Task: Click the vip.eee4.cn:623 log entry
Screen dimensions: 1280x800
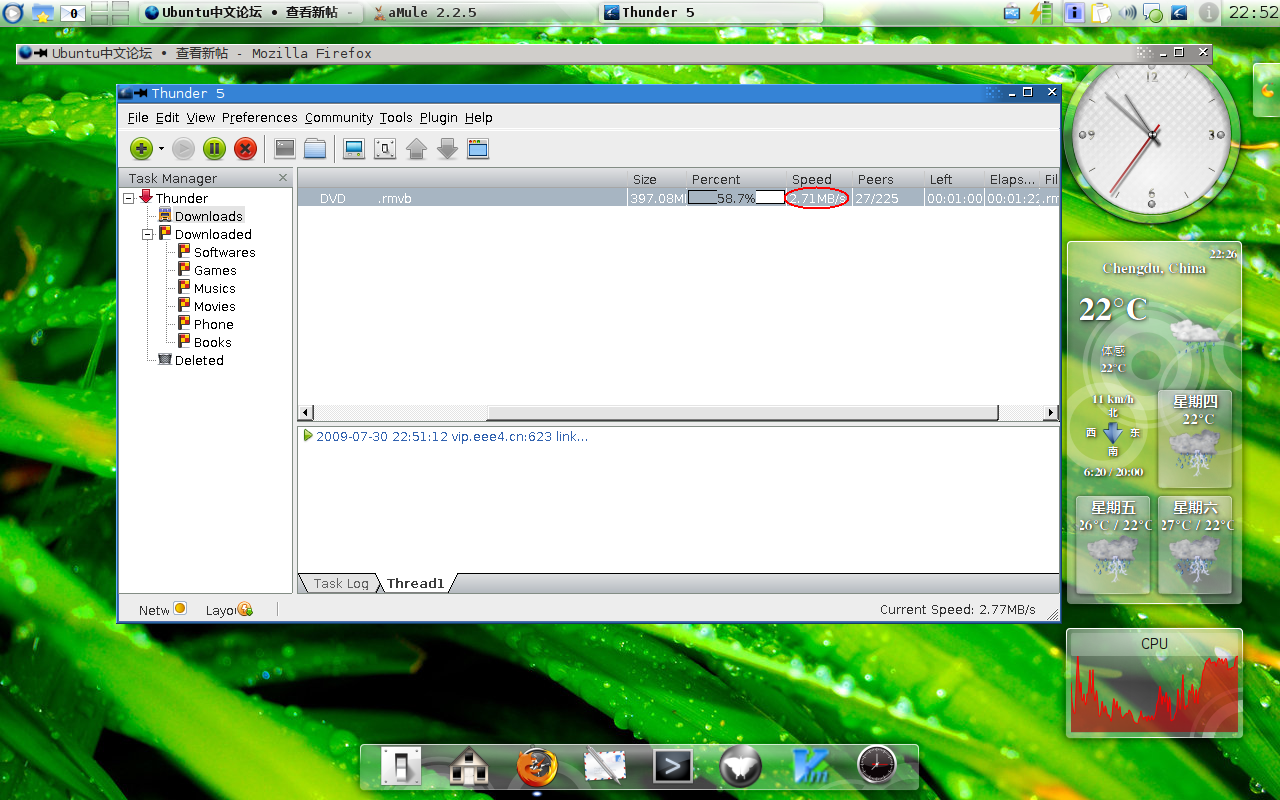Action: [452, 436]
